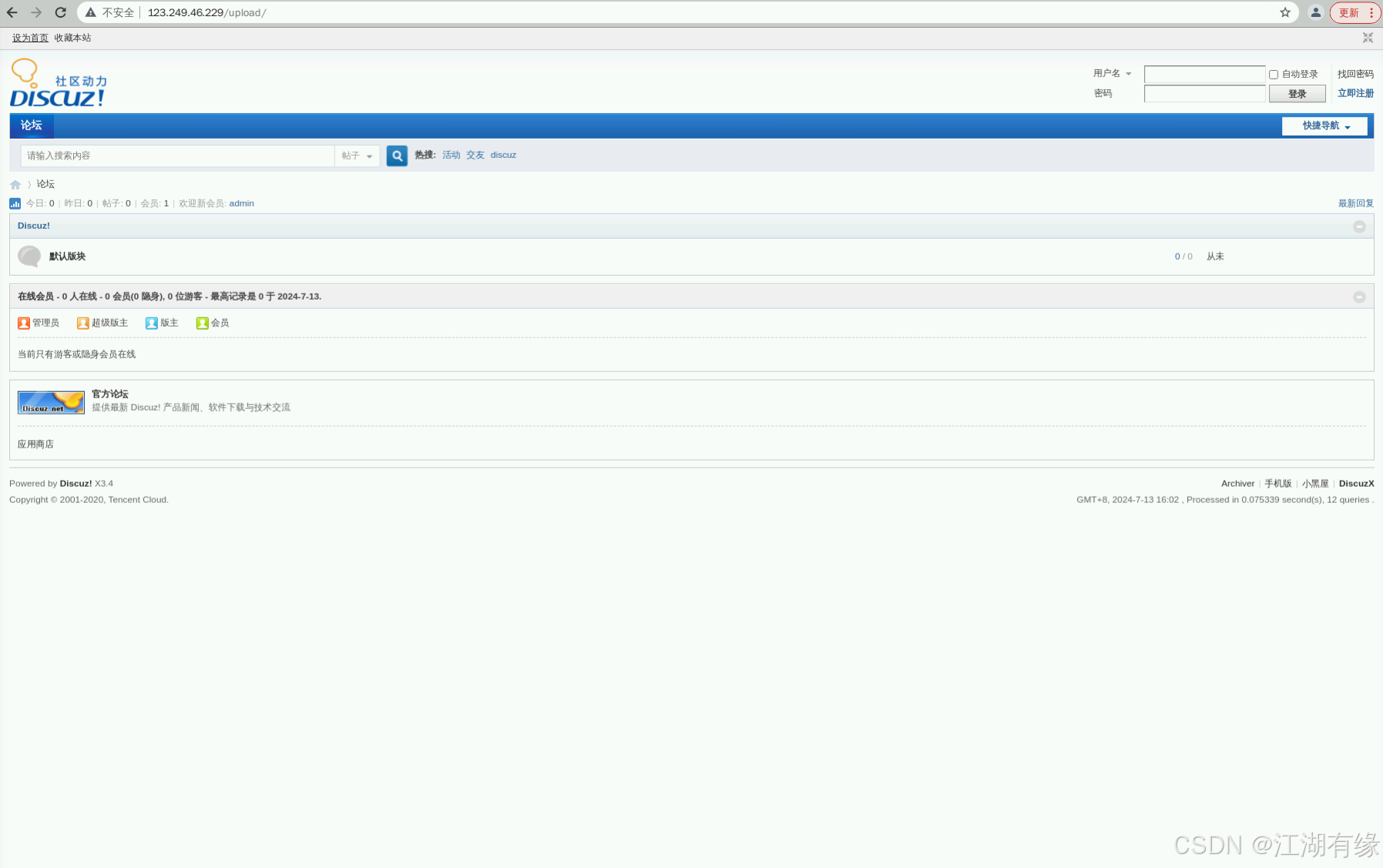Image resolution: width=1383 pixels, height=868 pixels.
Task: Click the widescreen toggle icon at top right
Action: pyautogui.click(x=1368, y=38)
